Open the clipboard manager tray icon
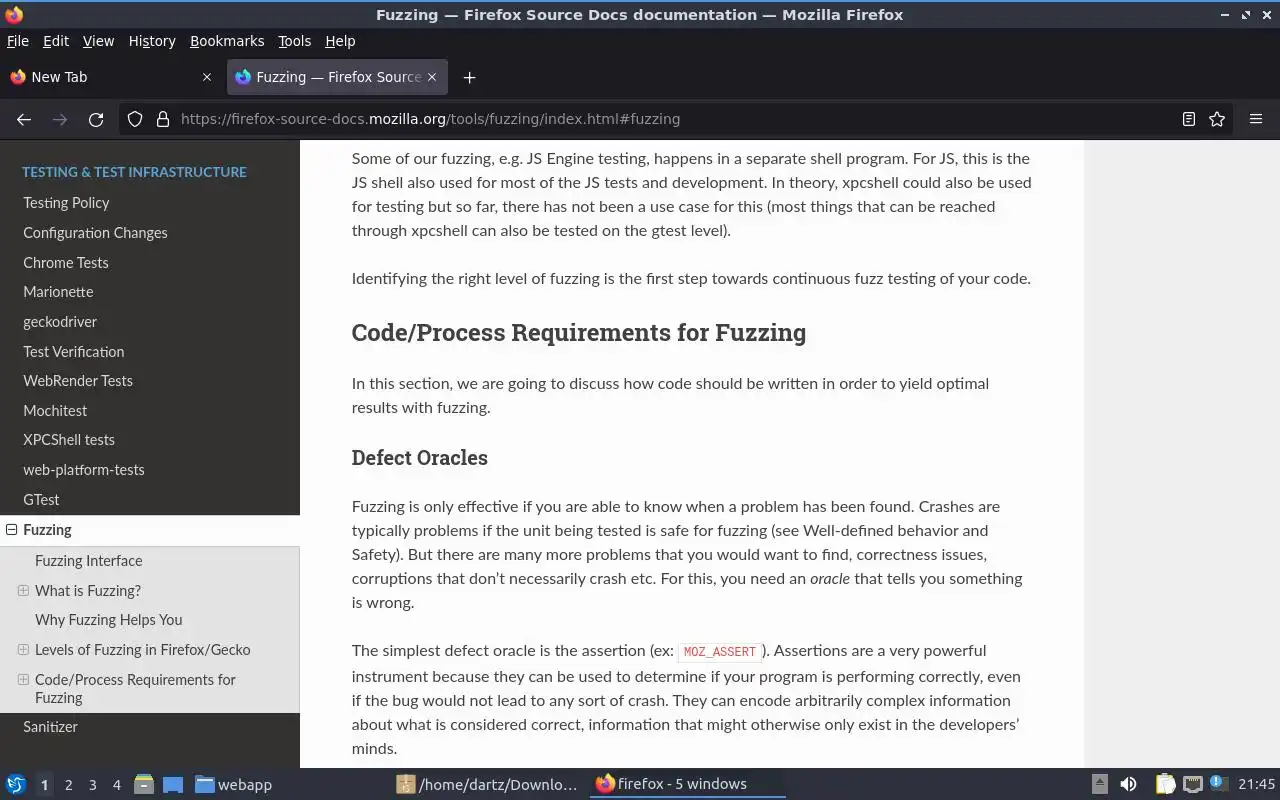This screenshot has width=1280, height=800. click(x=1165, y=784)
